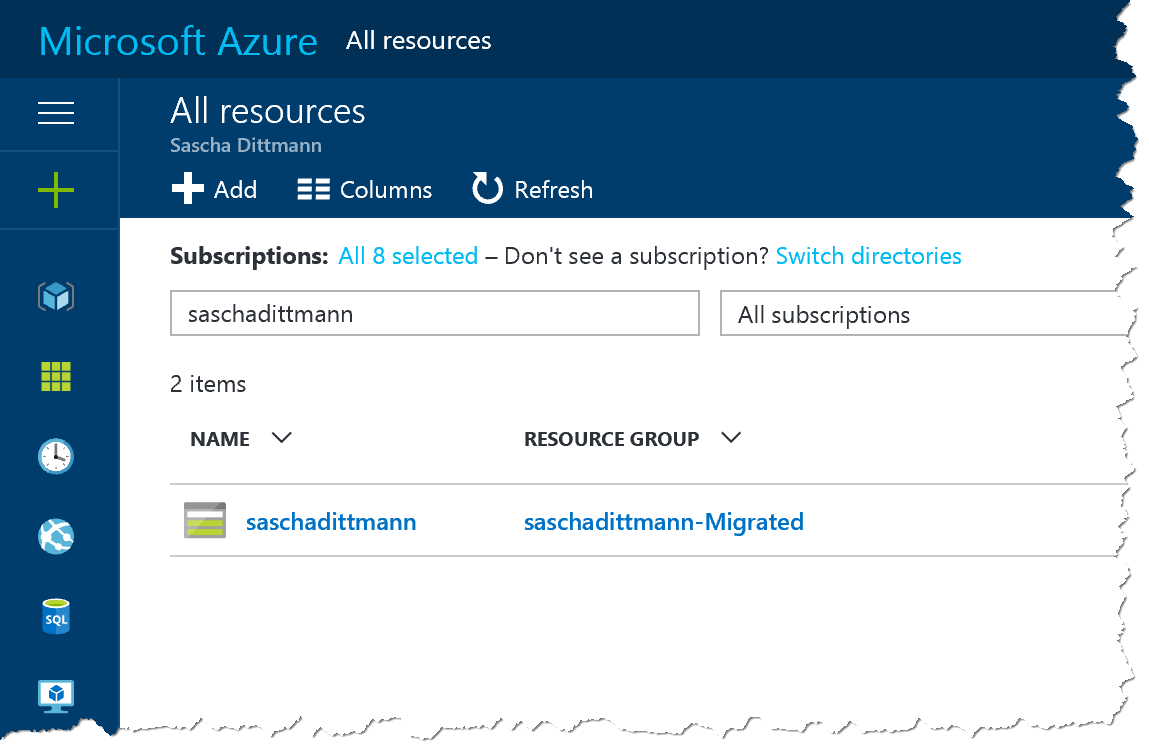Click Add in the toolbar
Image resolution: width=1149 pixels, height=752 pixels.
click(215, 189)
